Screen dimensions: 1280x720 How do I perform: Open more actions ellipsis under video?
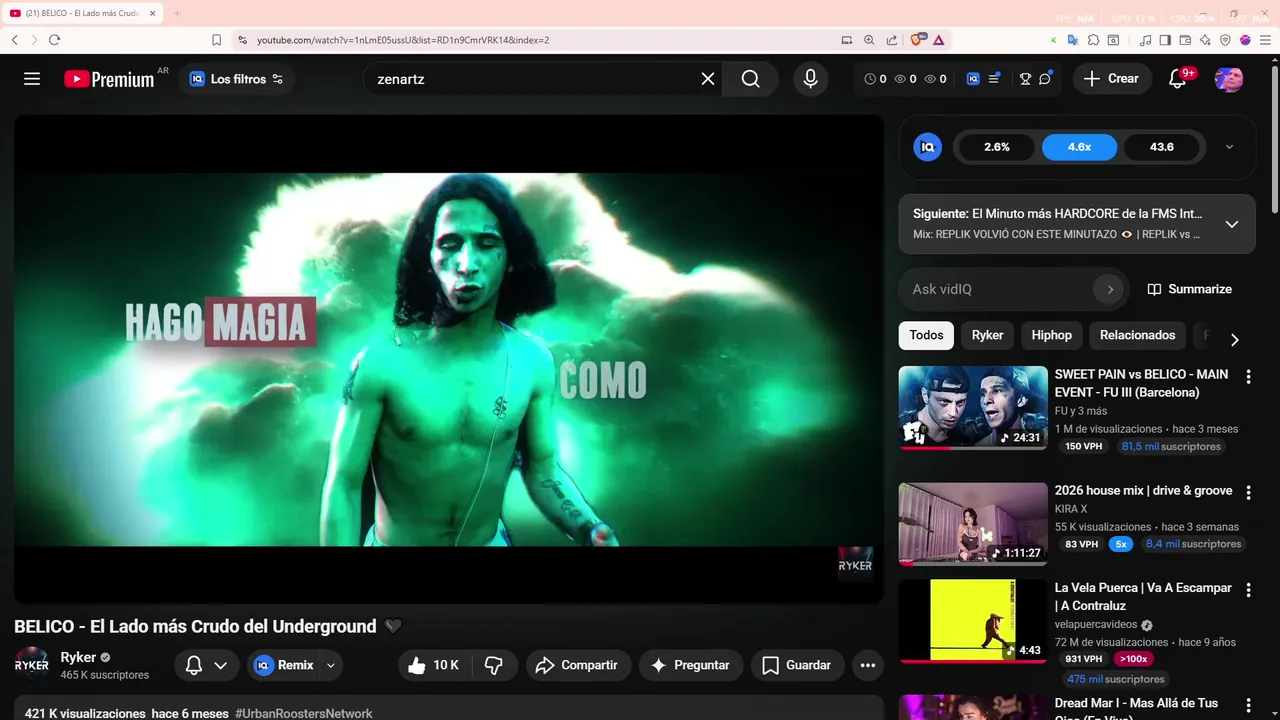pos(868,665)
